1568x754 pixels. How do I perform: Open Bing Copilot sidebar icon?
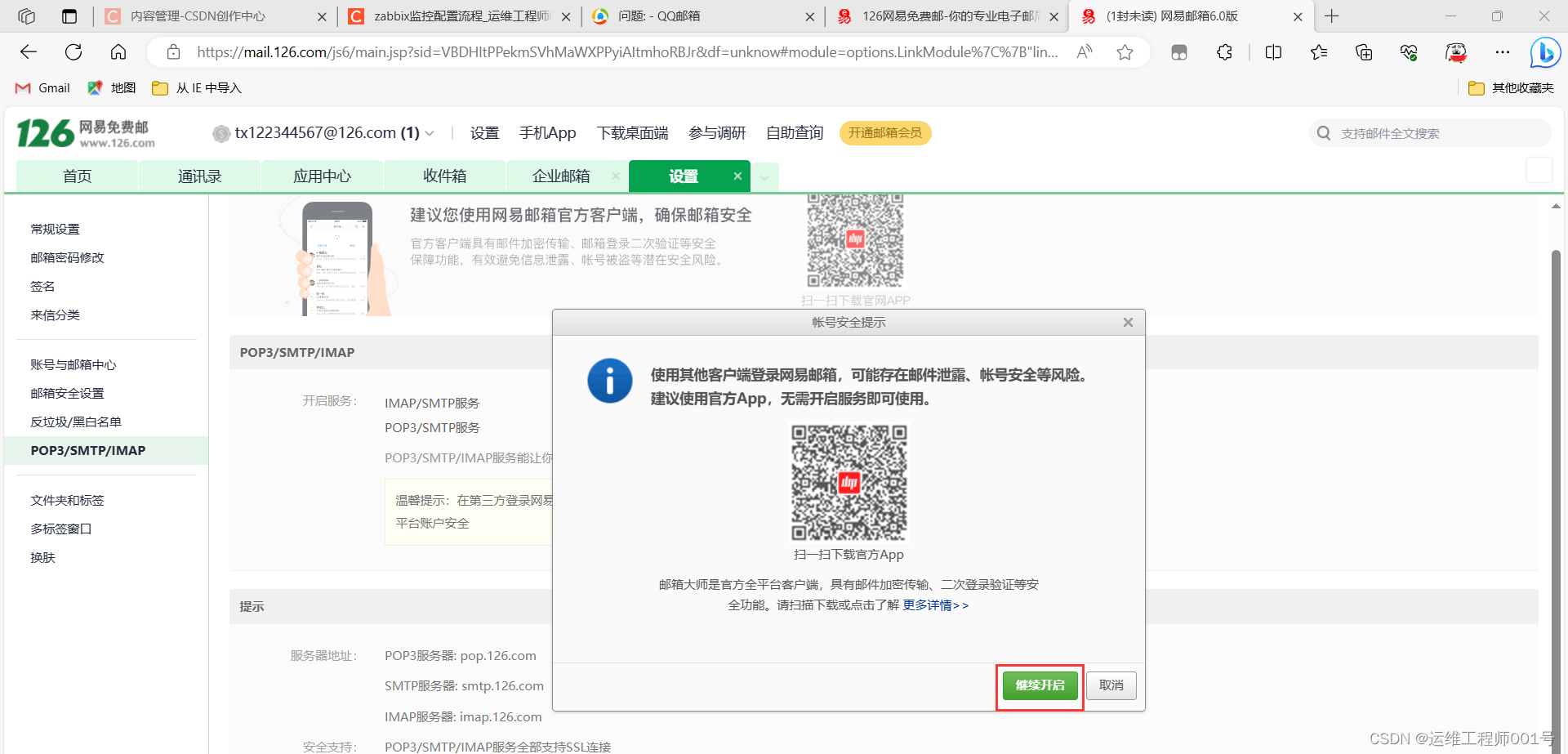click(1545, 52)
